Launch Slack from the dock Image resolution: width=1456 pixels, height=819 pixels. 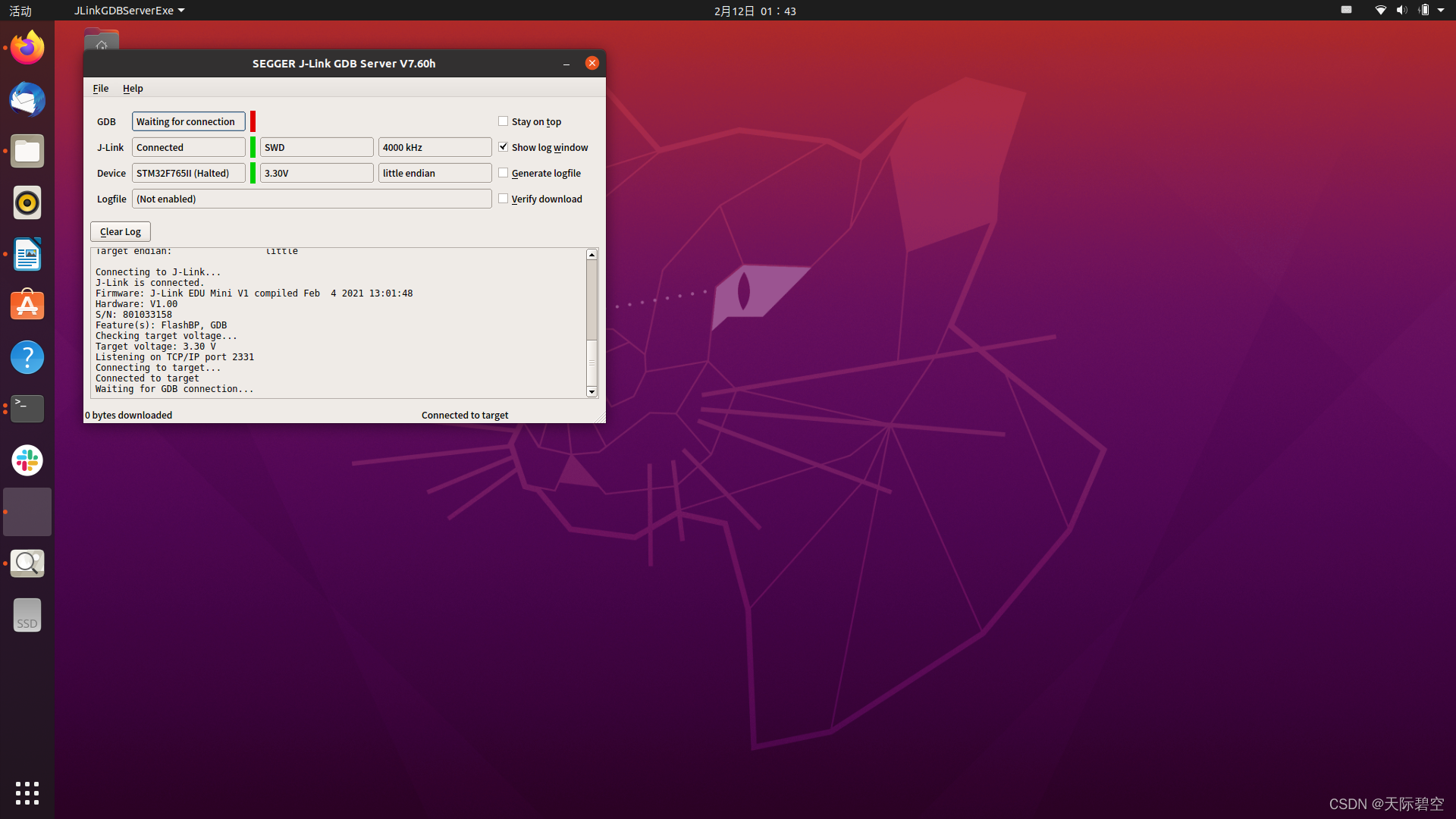tap(27, 460)
